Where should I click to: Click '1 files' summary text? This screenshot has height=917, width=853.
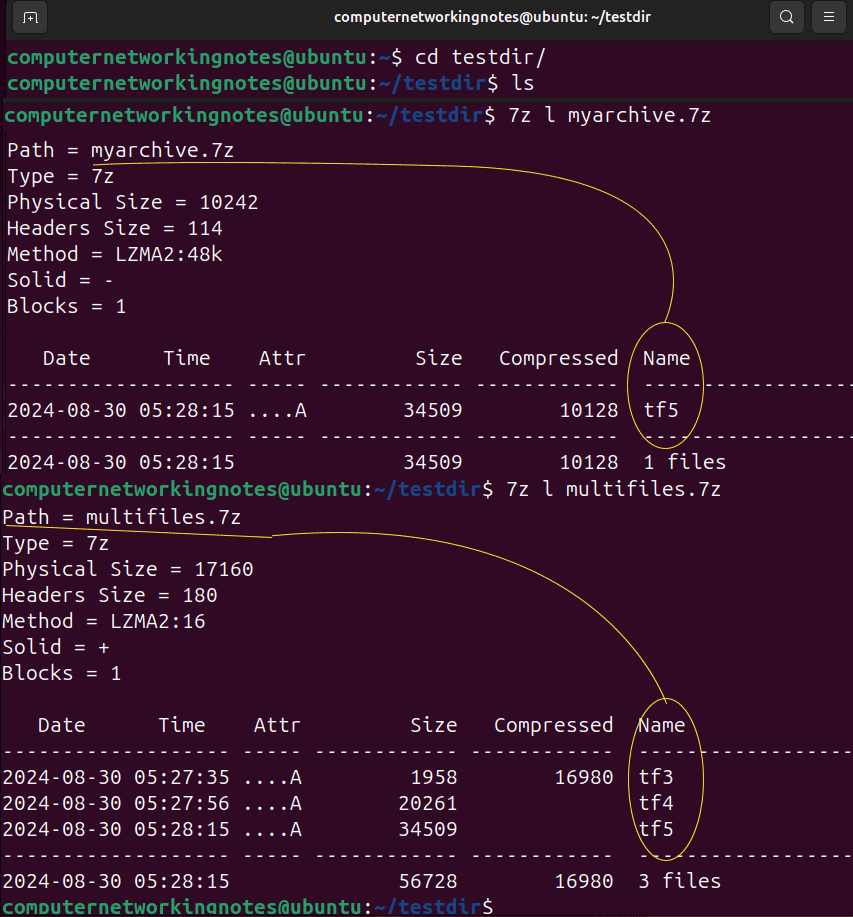pyautogui.click(x=685, y=462)
